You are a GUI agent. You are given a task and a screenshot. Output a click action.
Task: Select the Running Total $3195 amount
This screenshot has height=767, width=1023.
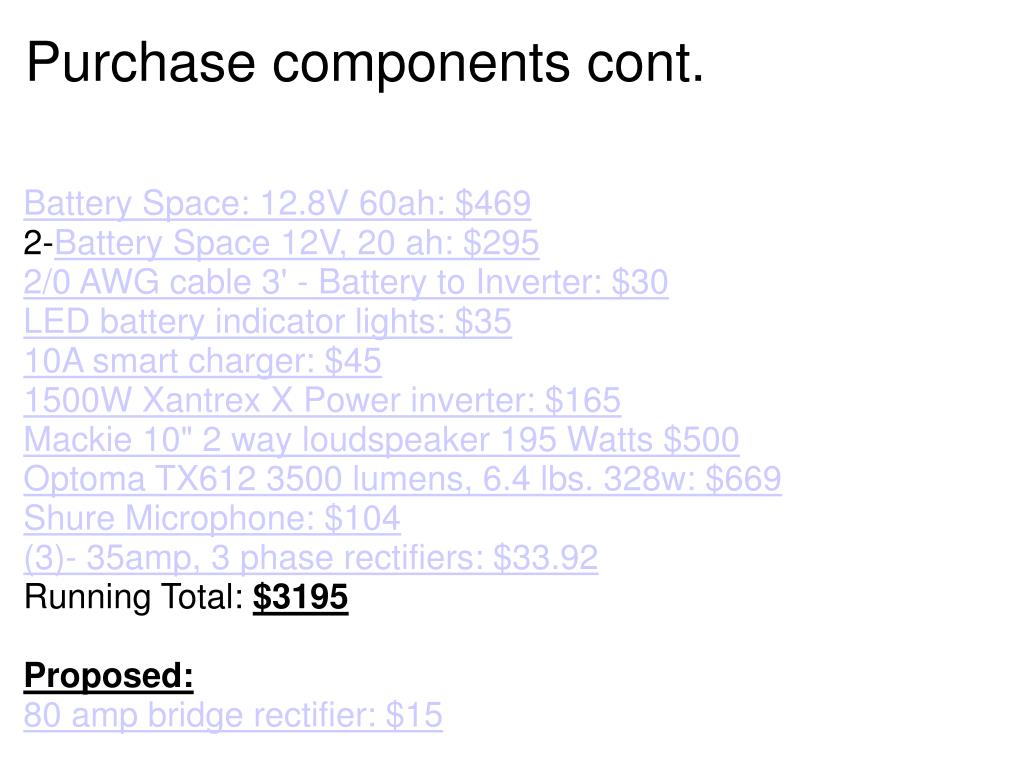(300, 597)
